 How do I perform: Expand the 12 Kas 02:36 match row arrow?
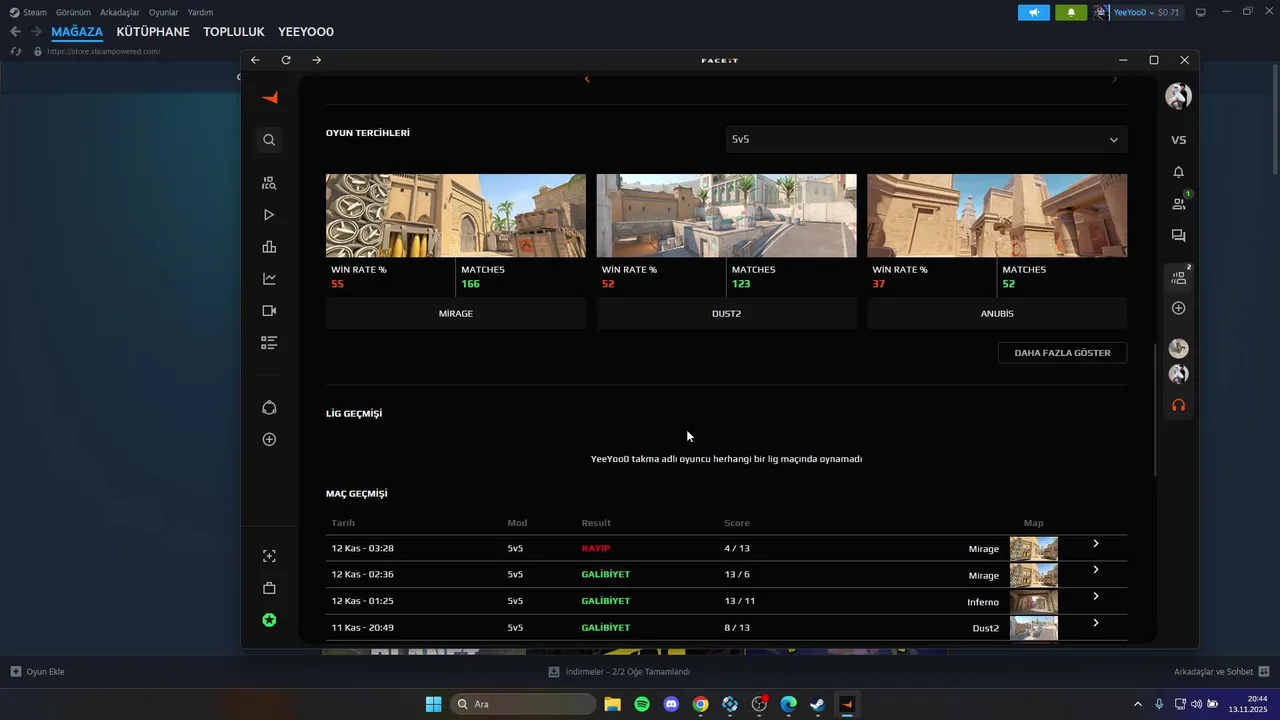point(1096,570)
